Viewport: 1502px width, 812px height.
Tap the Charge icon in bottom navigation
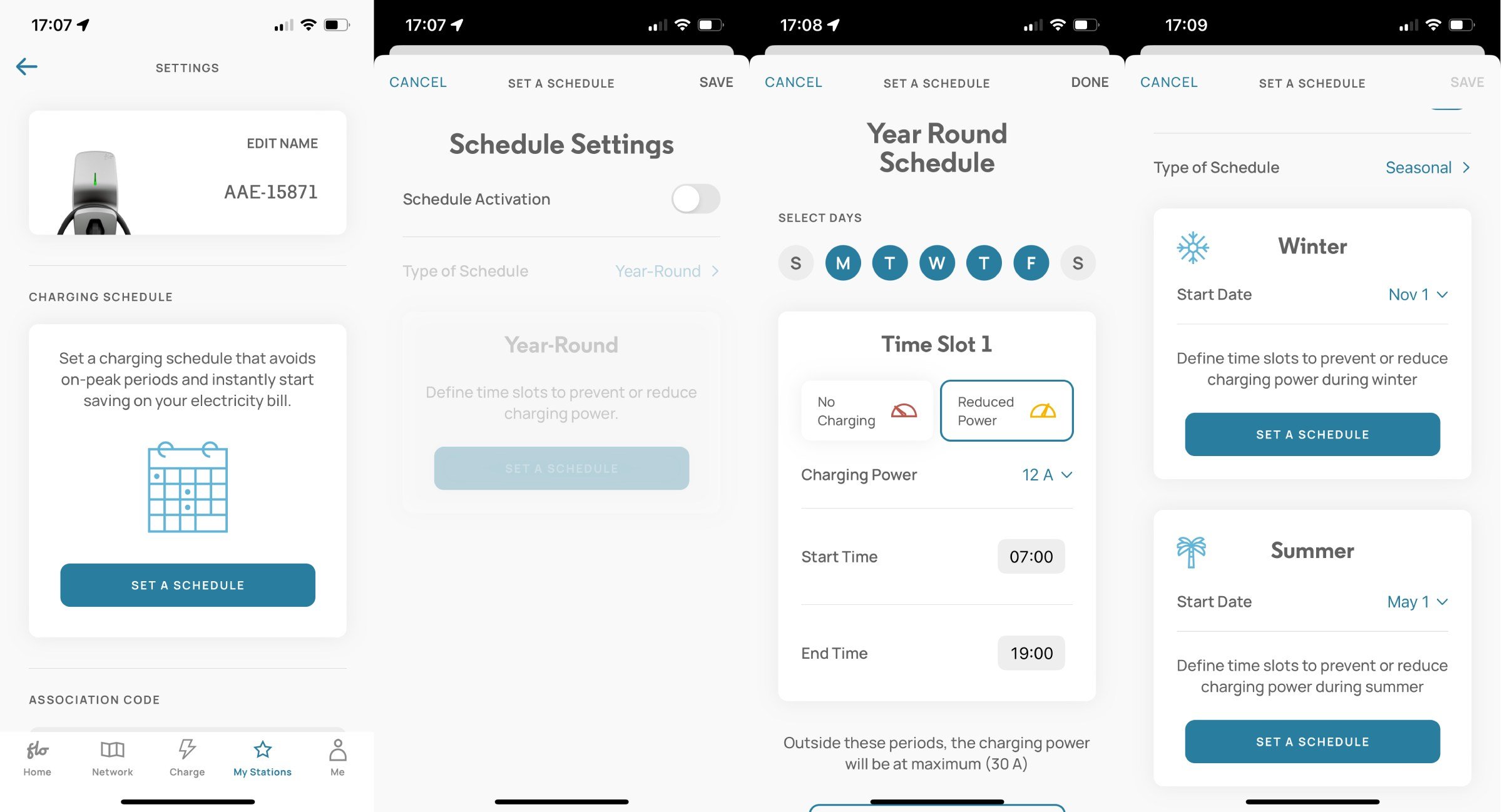click(x=187, y=757)
